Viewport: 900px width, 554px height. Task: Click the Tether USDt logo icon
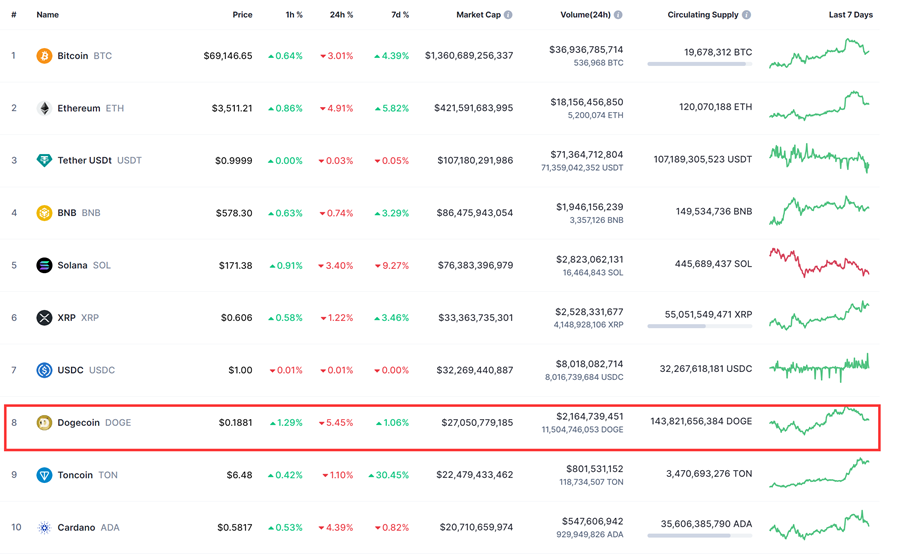pyautogui.click(x=44, y=160)
